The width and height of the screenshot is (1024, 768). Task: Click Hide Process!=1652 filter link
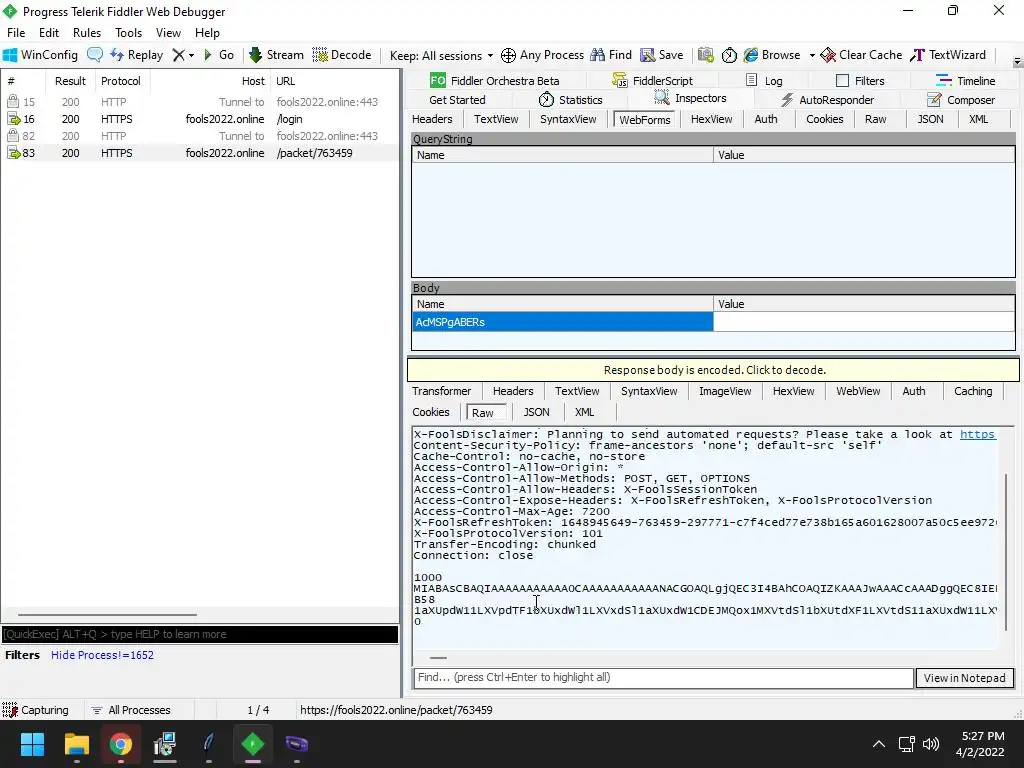tap(103, 655)
